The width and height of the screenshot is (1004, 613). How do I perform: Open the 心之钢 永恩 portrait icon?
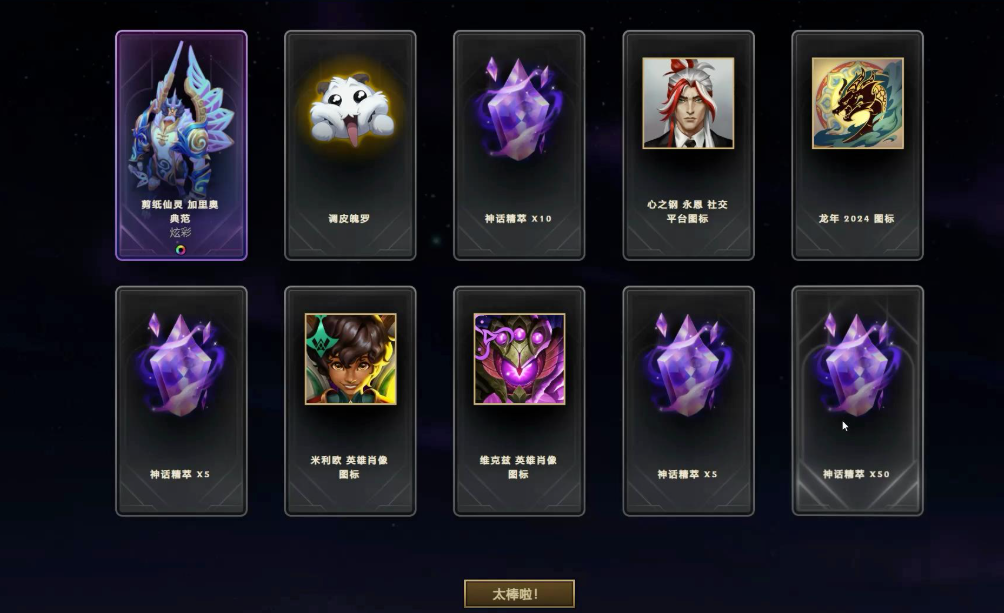coord(688,103)
